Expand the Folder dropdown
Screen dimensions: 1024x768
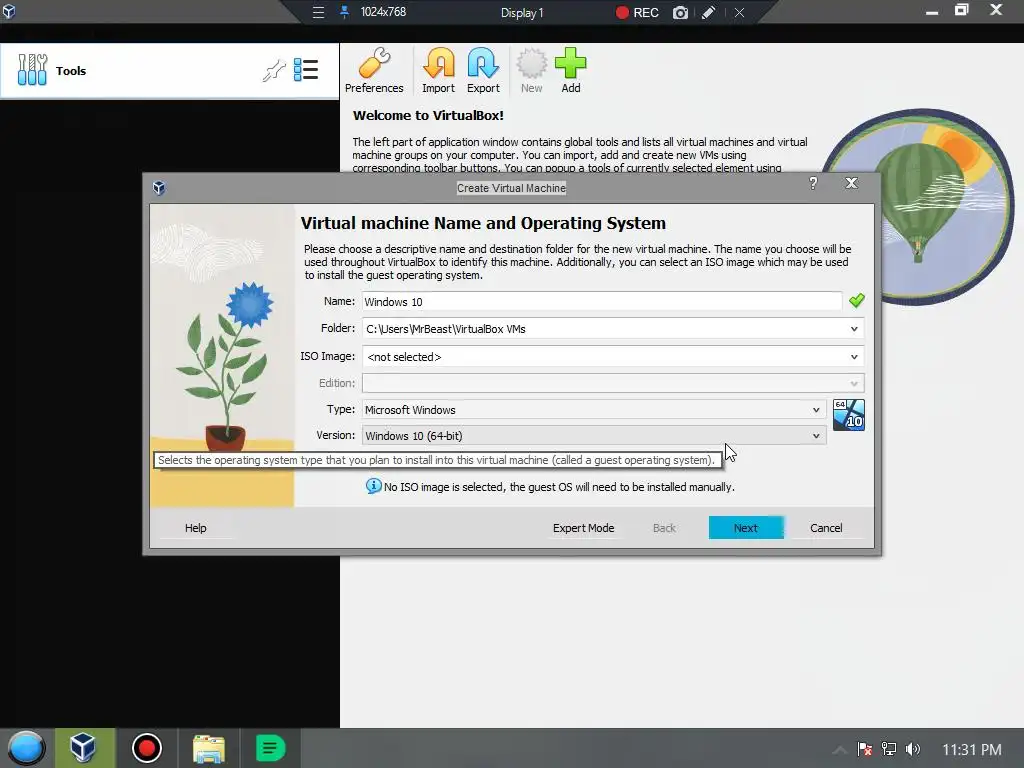[854, 329]
